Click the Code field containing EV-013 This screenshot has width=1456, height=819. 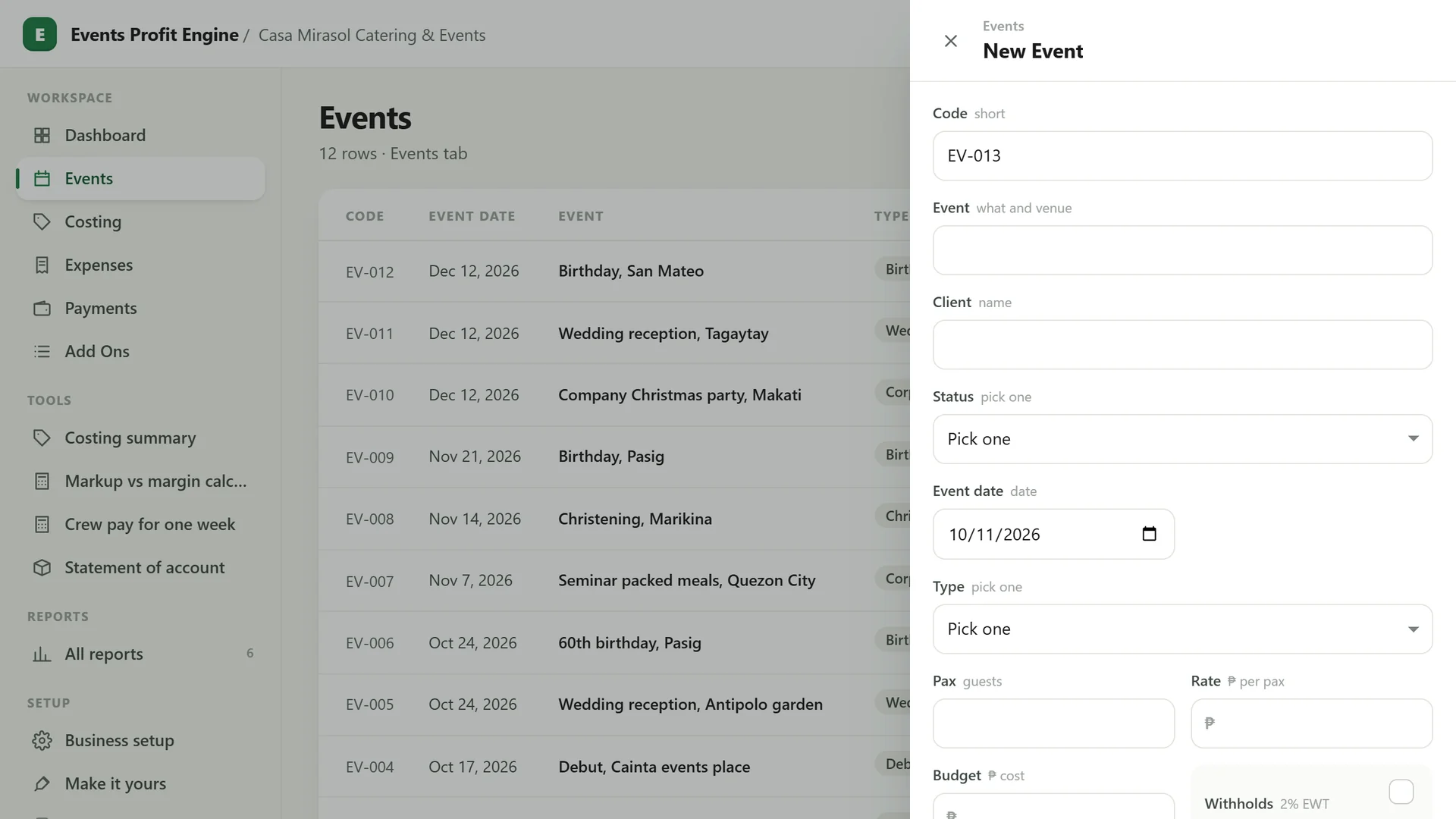[x=1182, y=155]
